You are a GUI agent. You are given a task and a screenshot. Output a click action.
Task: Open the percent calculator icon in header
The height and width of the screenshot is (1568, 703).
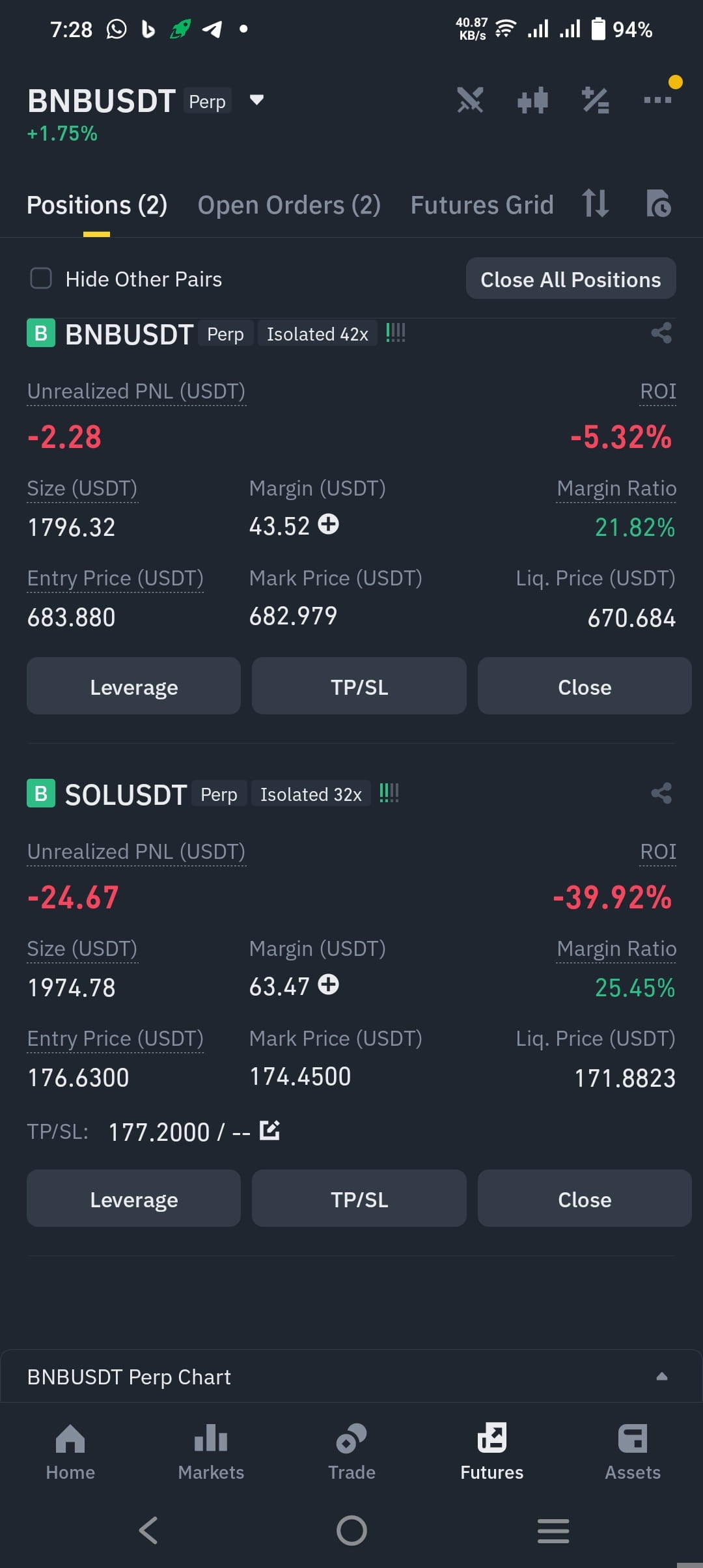[595, 100]
